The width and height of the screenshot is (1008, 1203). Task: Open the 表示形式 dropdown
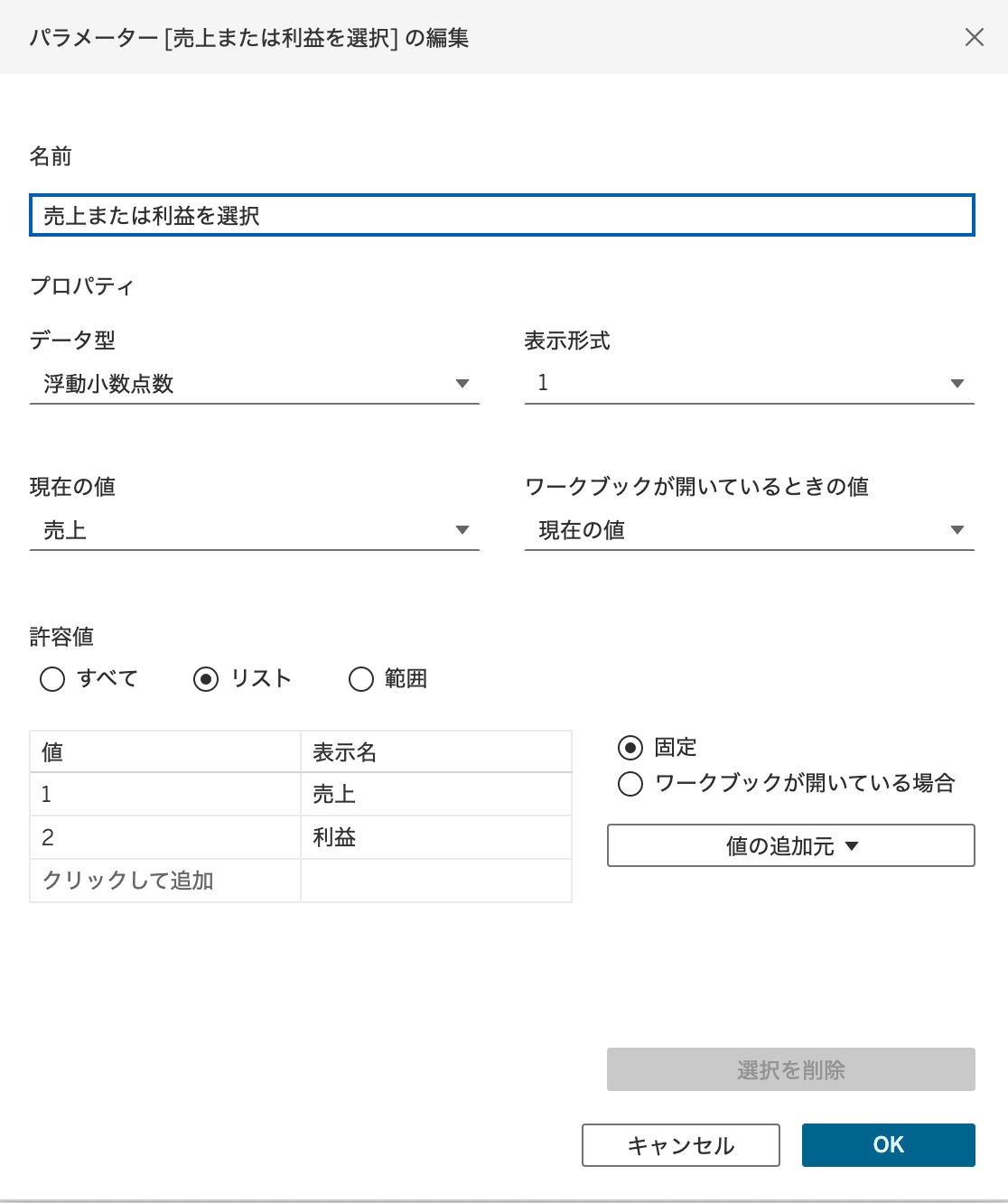750,384
